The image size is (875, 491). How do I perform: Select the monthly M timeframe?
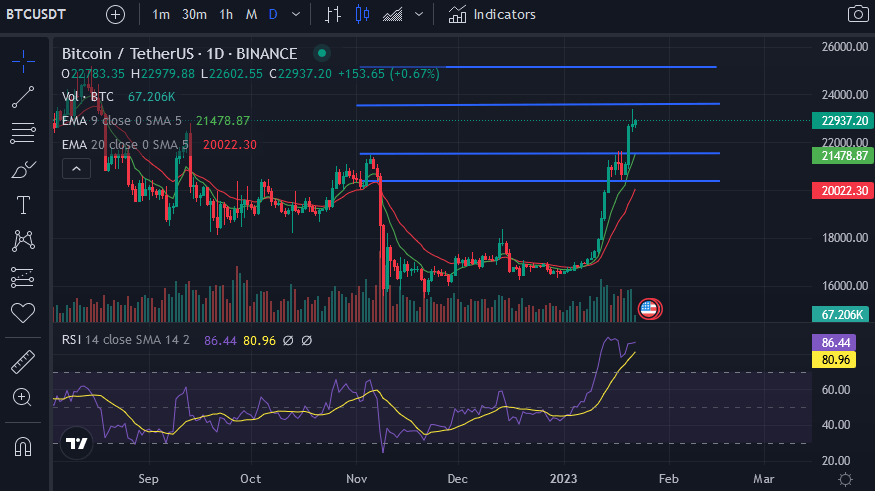252,15
